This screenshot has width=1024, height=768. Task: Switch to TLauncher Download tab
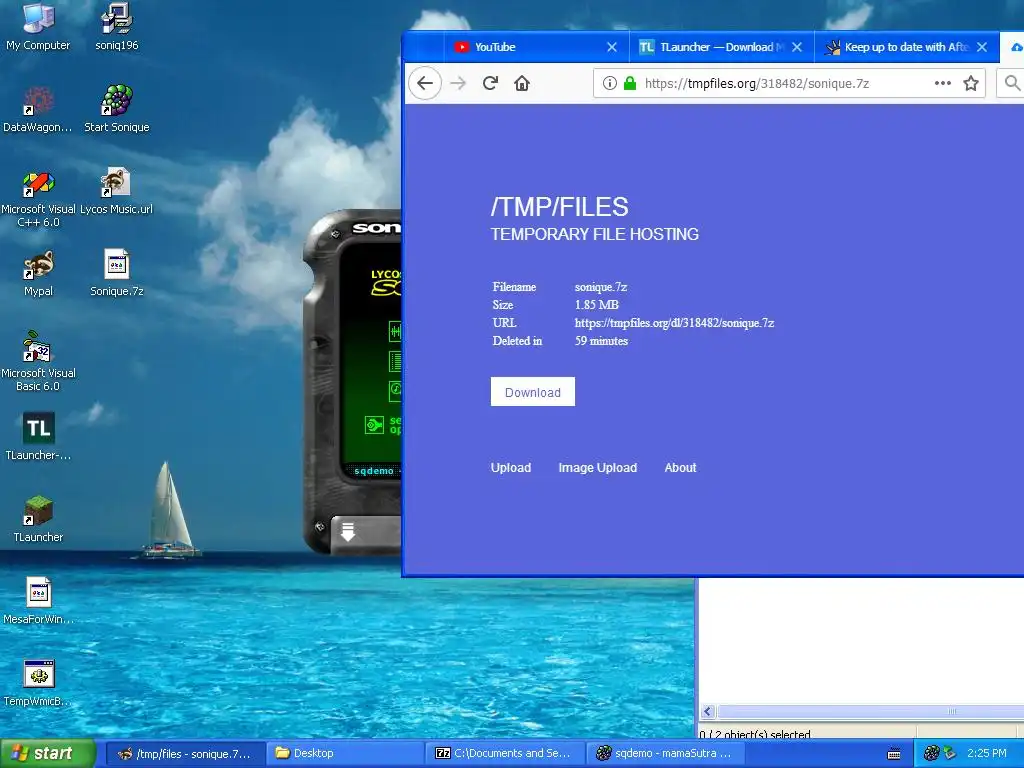tap(722, 47)
